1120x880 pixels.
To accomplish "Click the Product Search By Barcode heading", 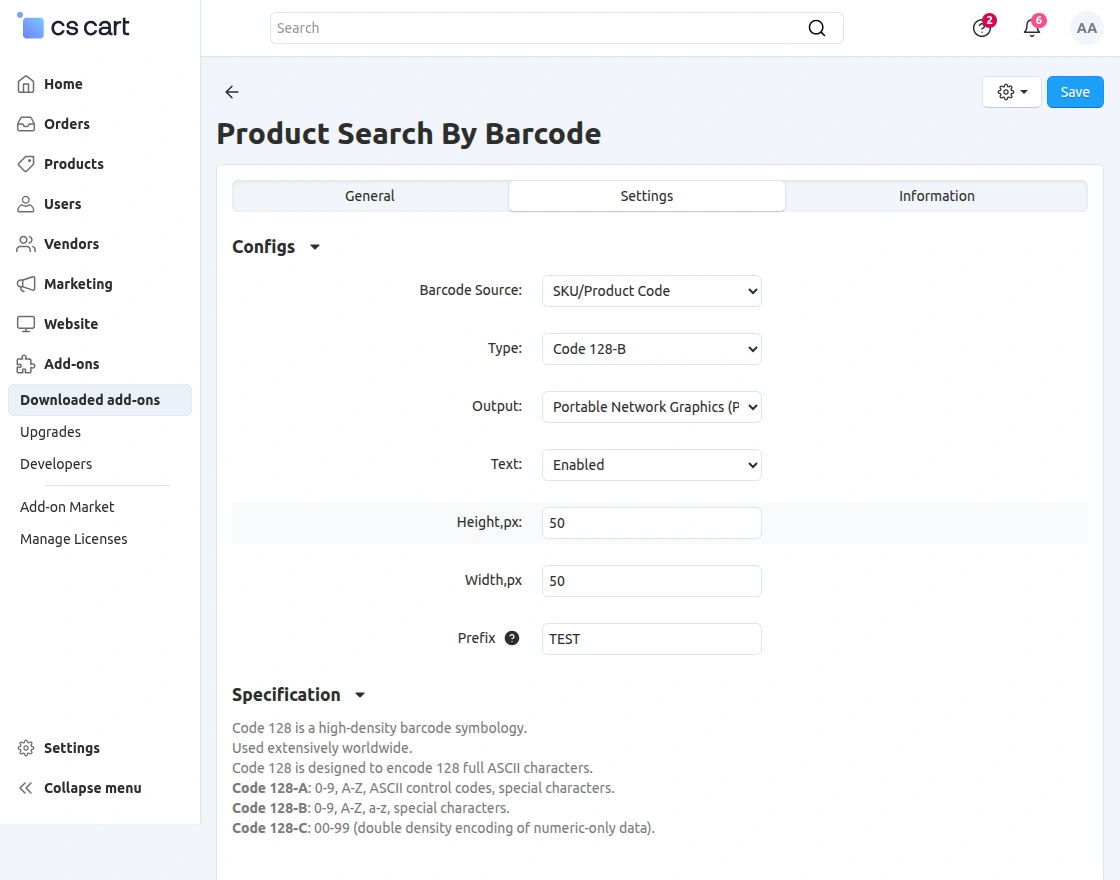I will pyautogui.click(x=409, y=134).
